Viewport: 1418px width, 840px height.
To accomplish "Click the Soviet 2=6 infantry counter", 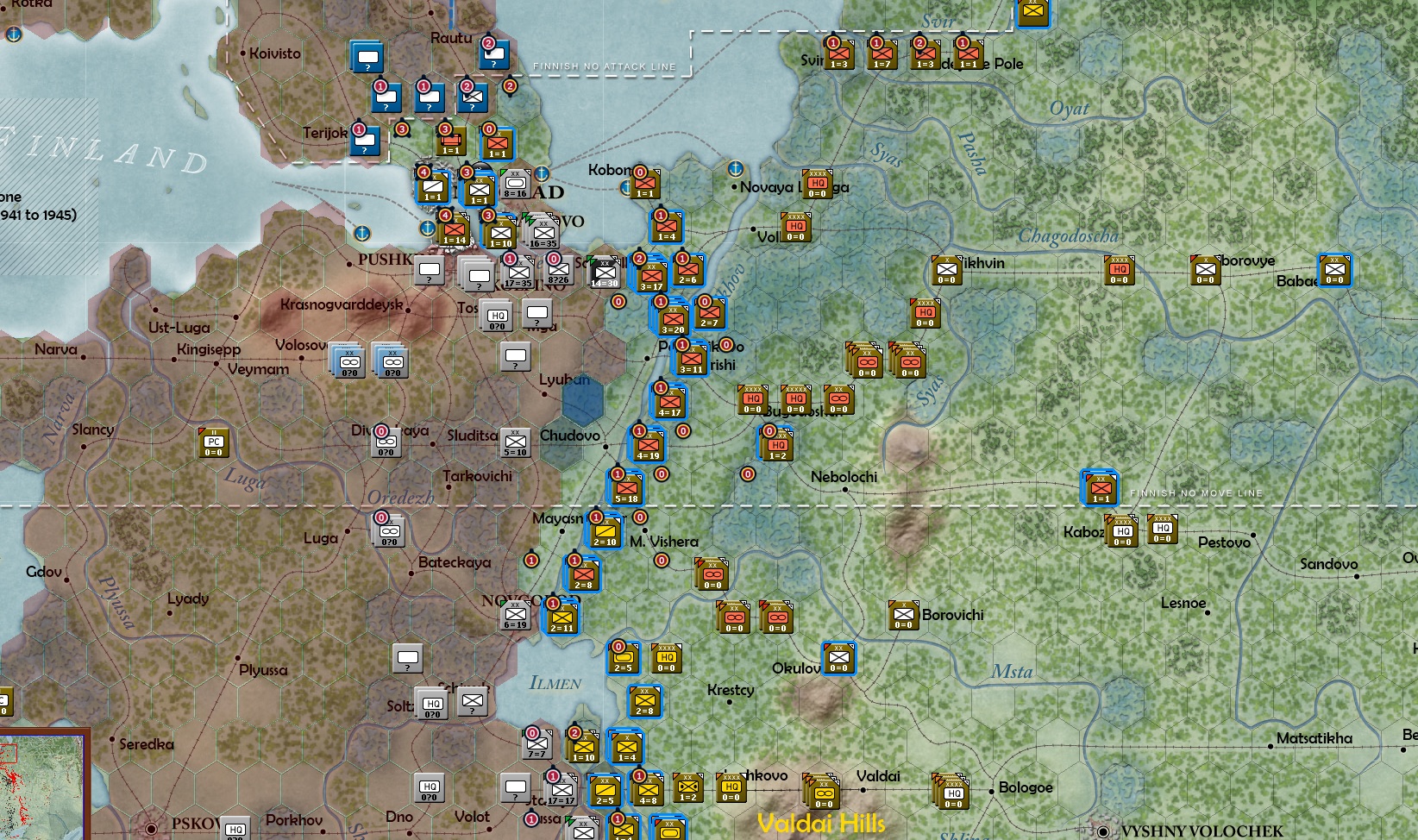I will (x=687, y=270).
